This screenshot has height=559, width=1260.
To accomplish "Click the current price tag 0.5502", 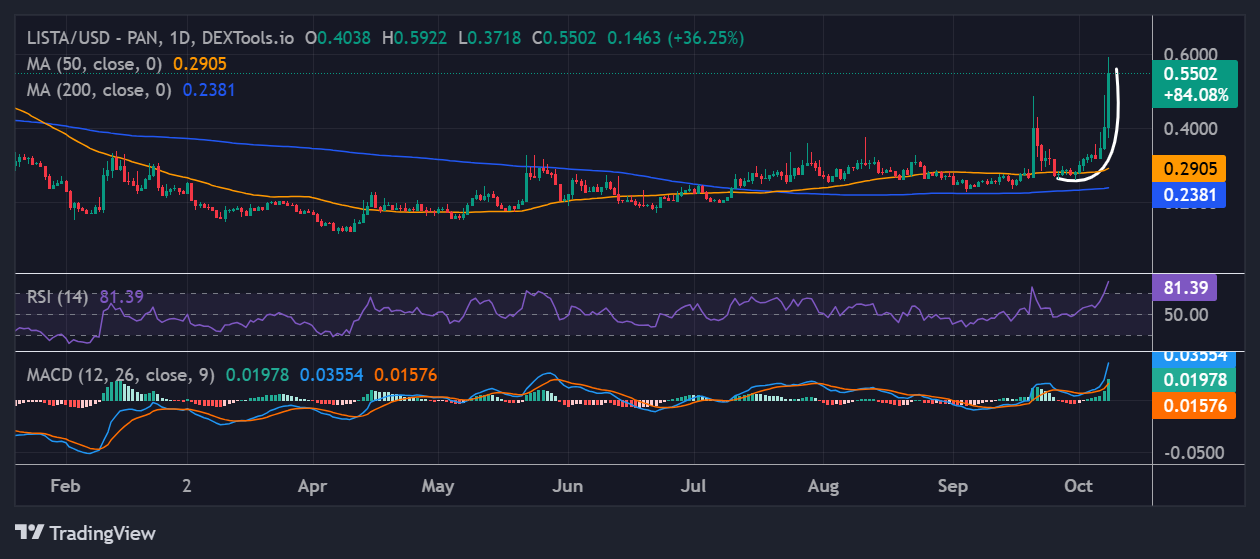I will 1188,73.
